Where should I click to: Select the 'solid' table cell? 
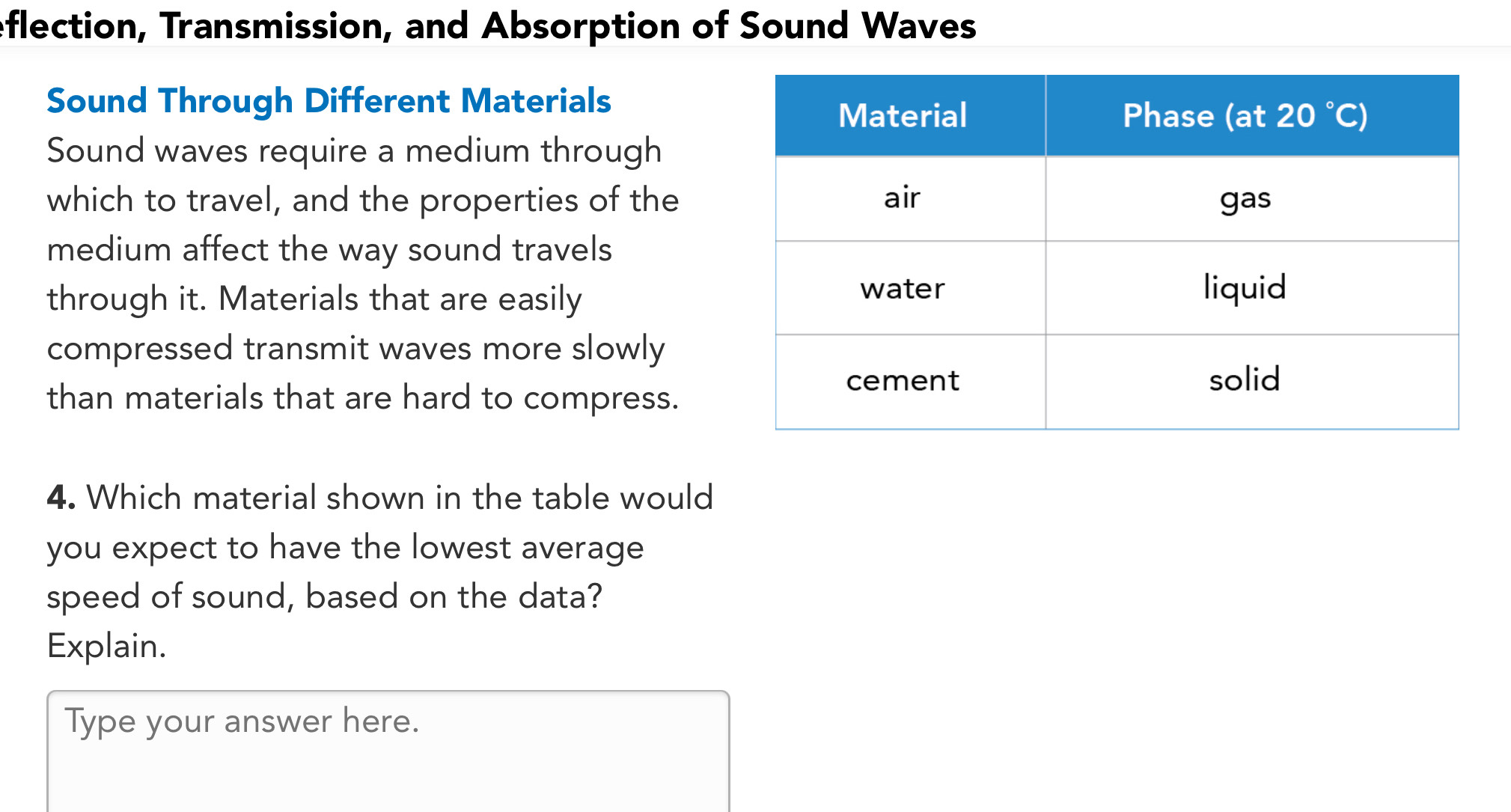1245,380
